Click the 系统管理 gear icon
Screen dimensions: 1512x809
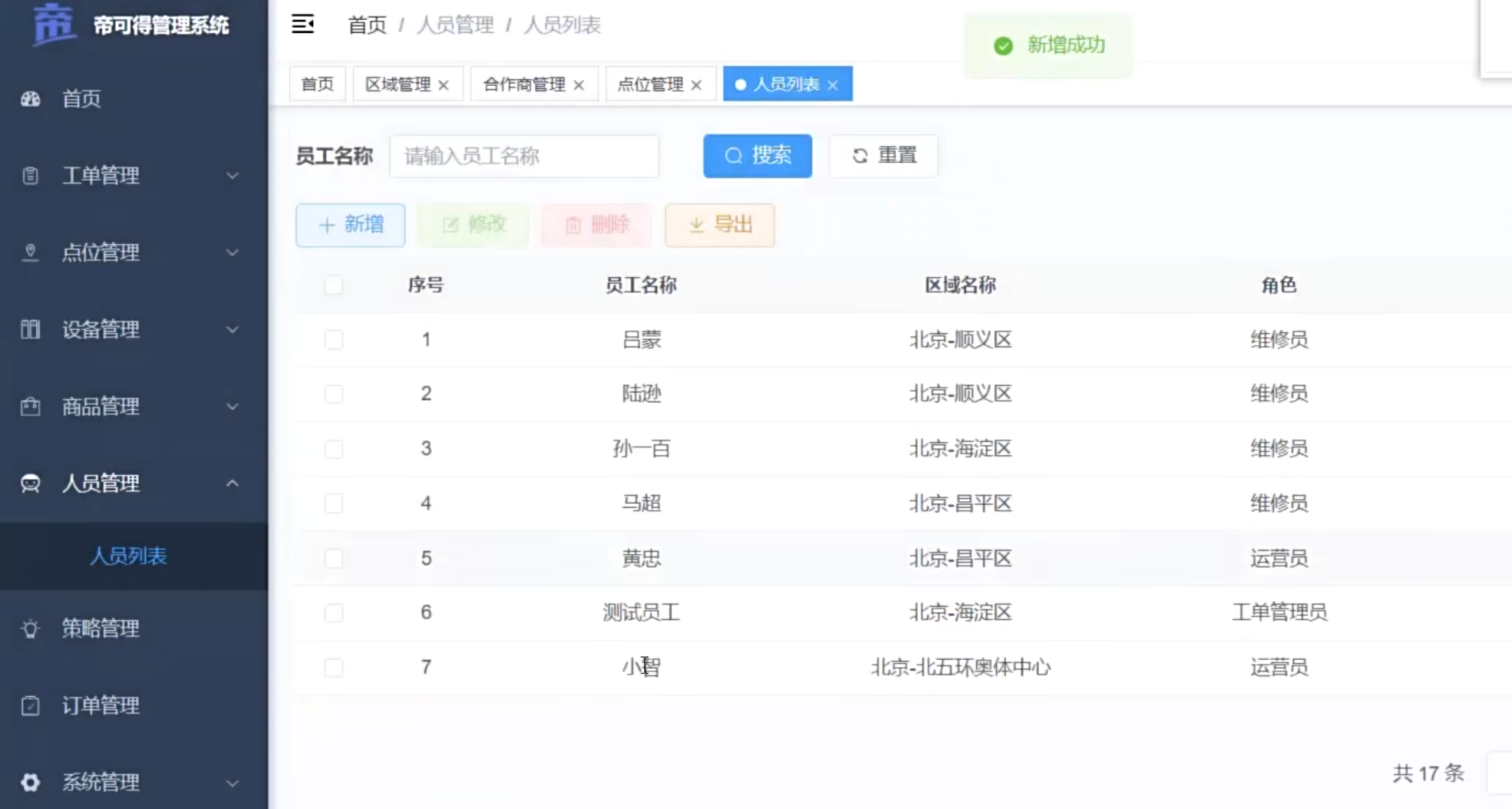pos(31,783)
